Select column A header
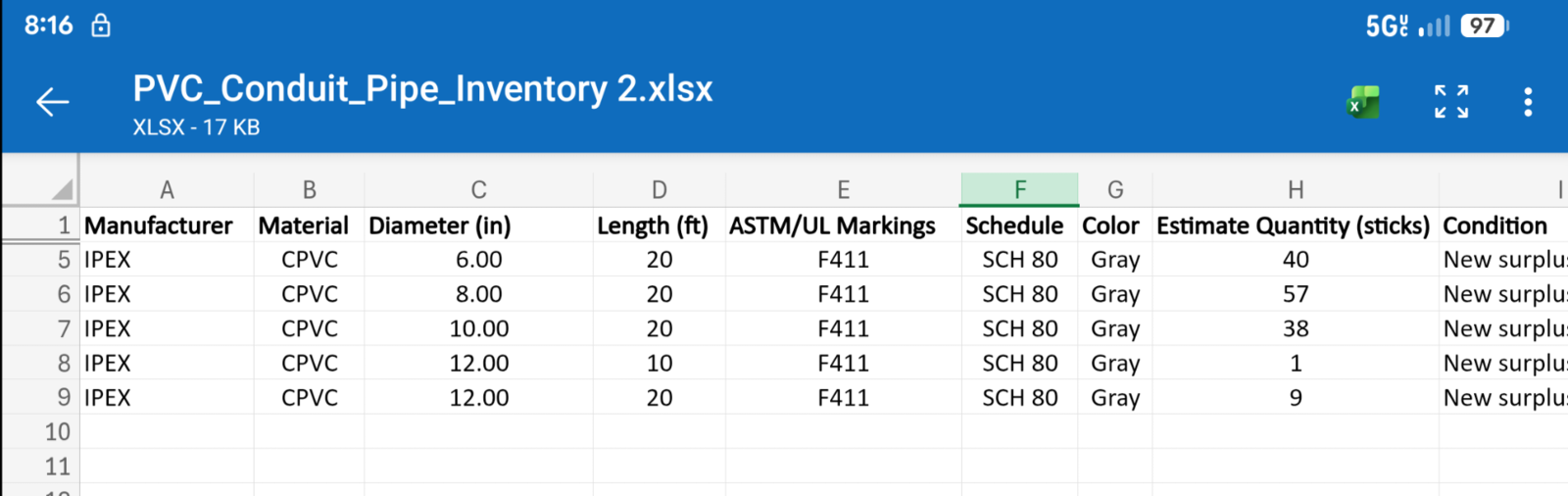Viewport: 1568px width, 496px height. pyautogui.click(x=167, y=189)
